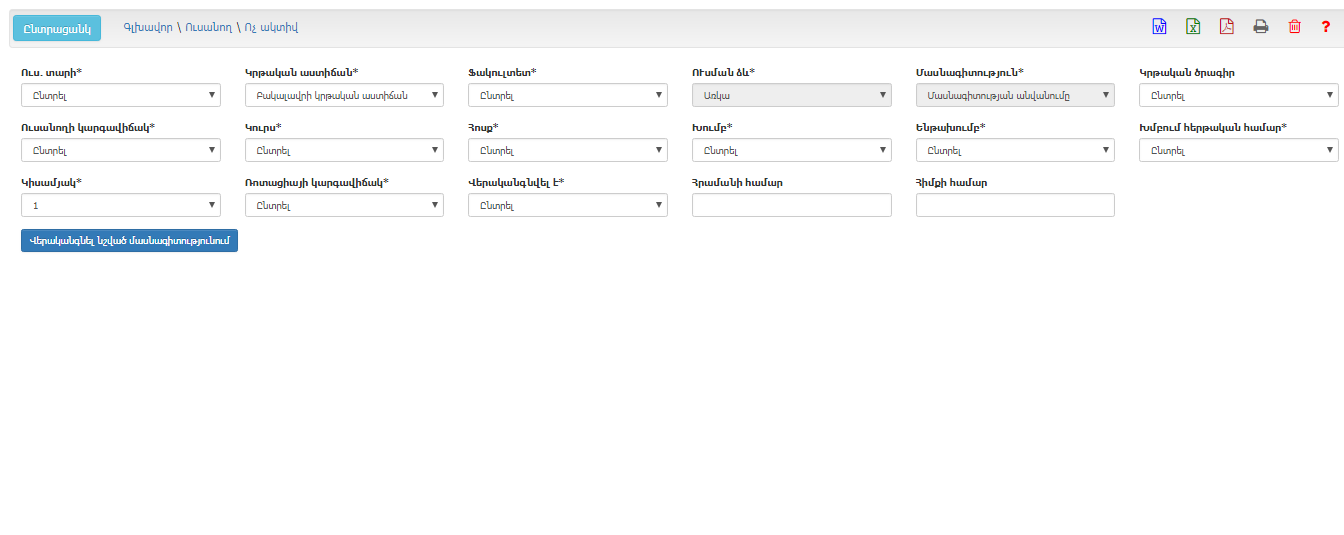Export the page to Word document
This screenshot has width=1344, height=535.
pyautogui.click(x=1159, y=27)
